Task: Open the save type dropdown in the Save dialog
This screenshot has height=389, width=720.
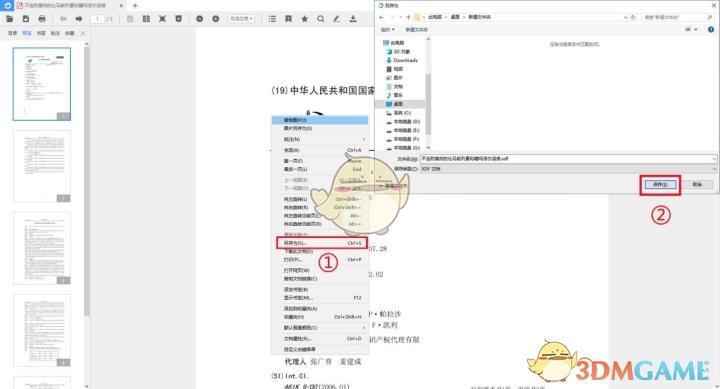Action: (x=568, y=169)
